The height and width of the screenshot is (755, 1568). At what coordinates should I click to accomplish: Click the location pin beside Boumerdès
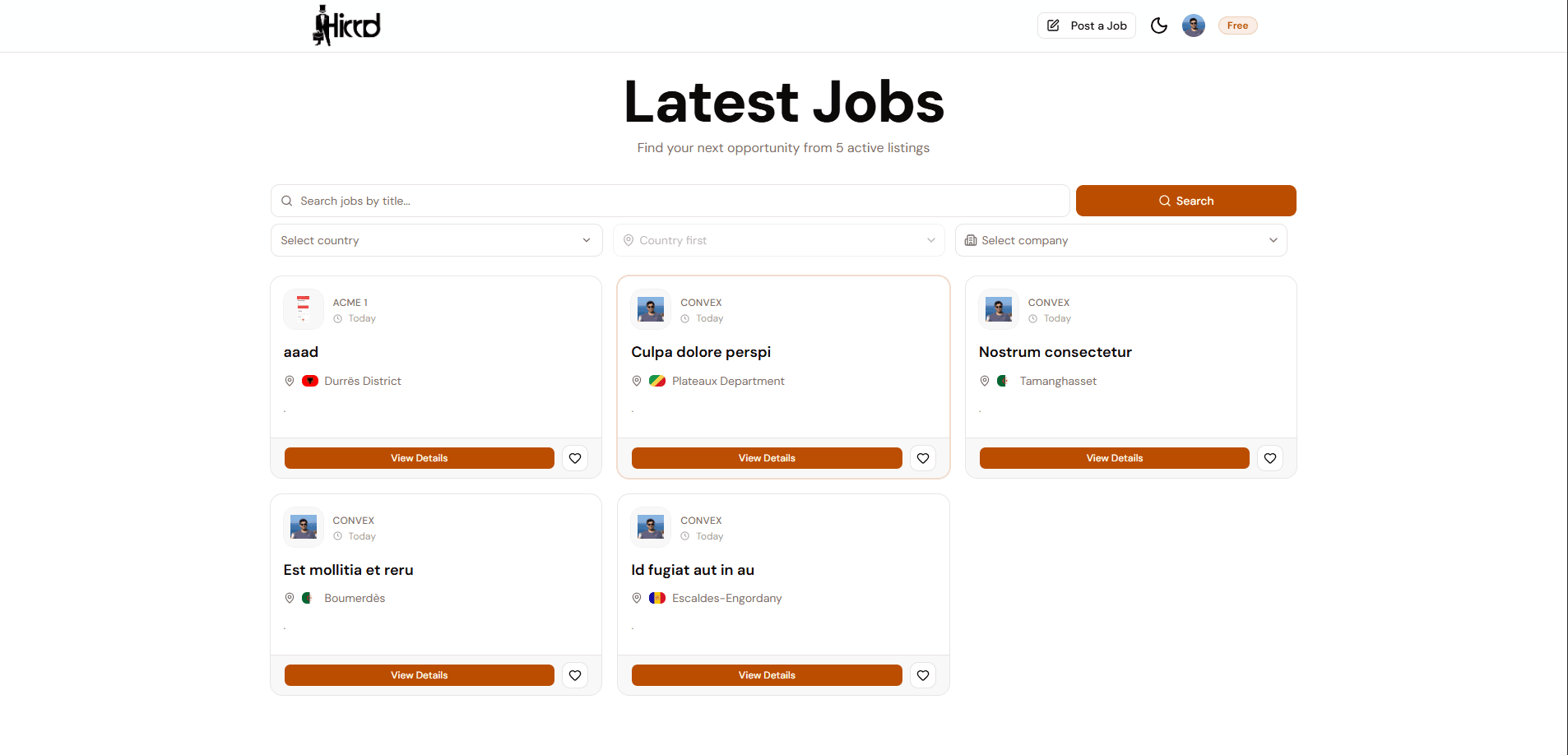pos(290,598)
